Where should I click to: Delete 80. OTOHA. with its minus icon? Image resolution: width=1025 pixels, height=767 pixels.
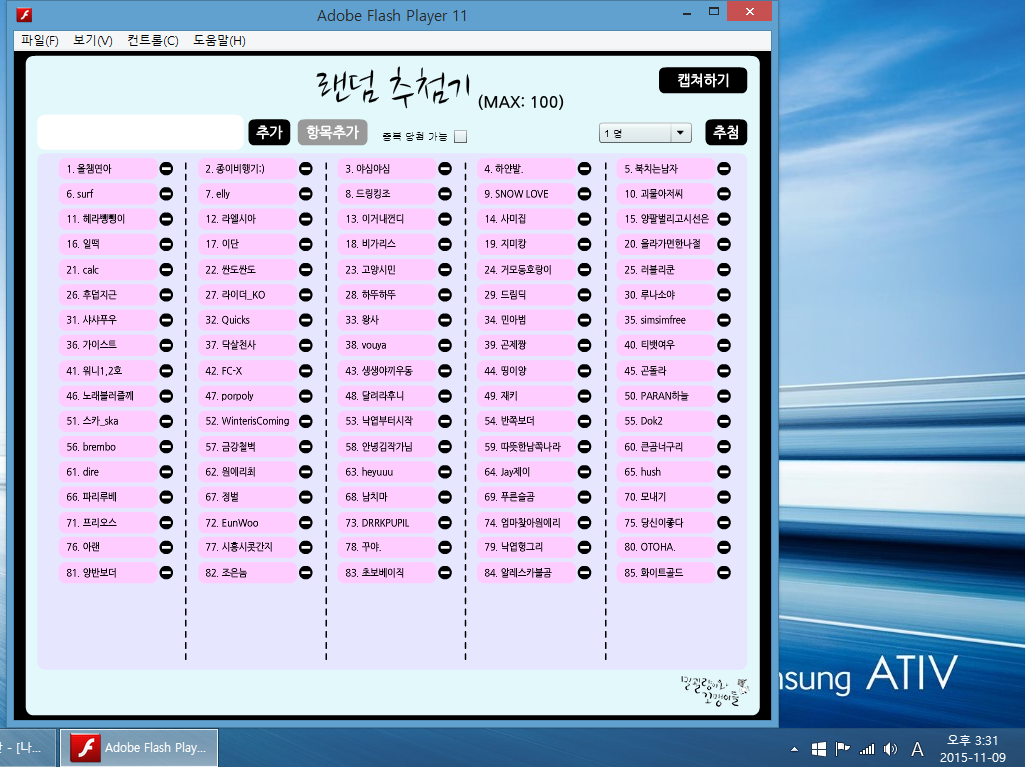click(x=724, y=547)
